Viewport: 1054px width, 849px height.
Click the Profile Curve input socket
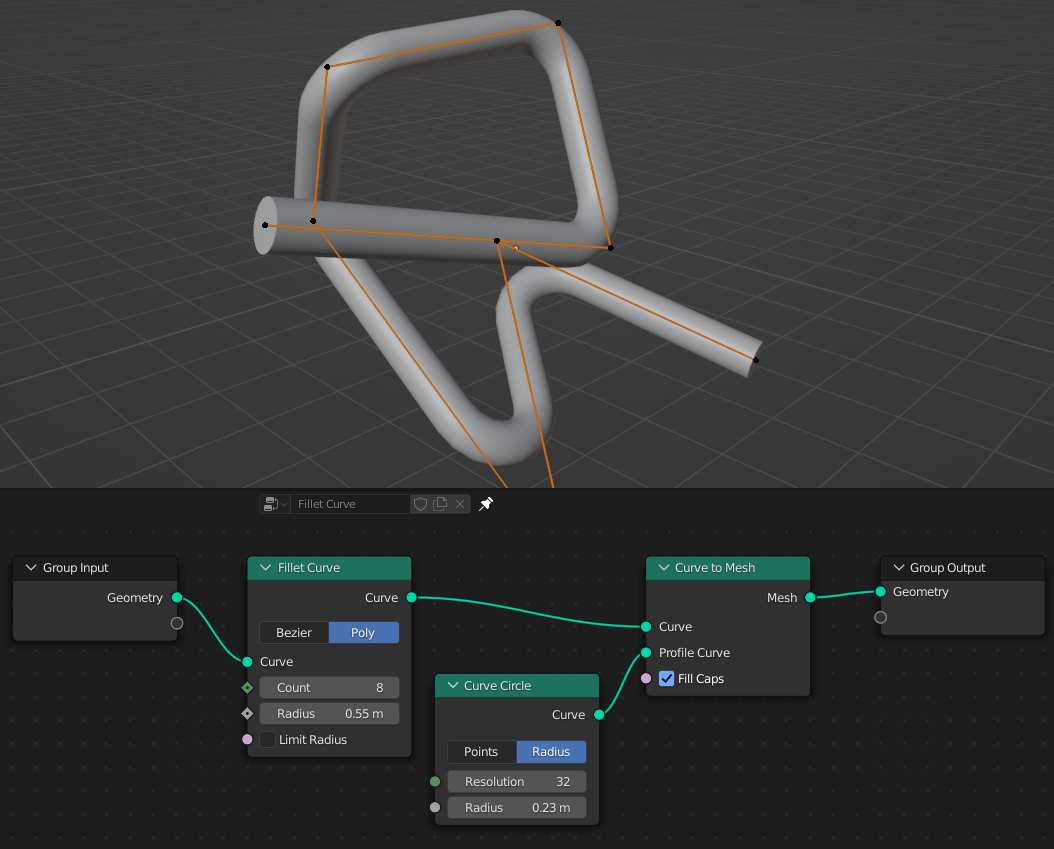[x=645, y=652]
